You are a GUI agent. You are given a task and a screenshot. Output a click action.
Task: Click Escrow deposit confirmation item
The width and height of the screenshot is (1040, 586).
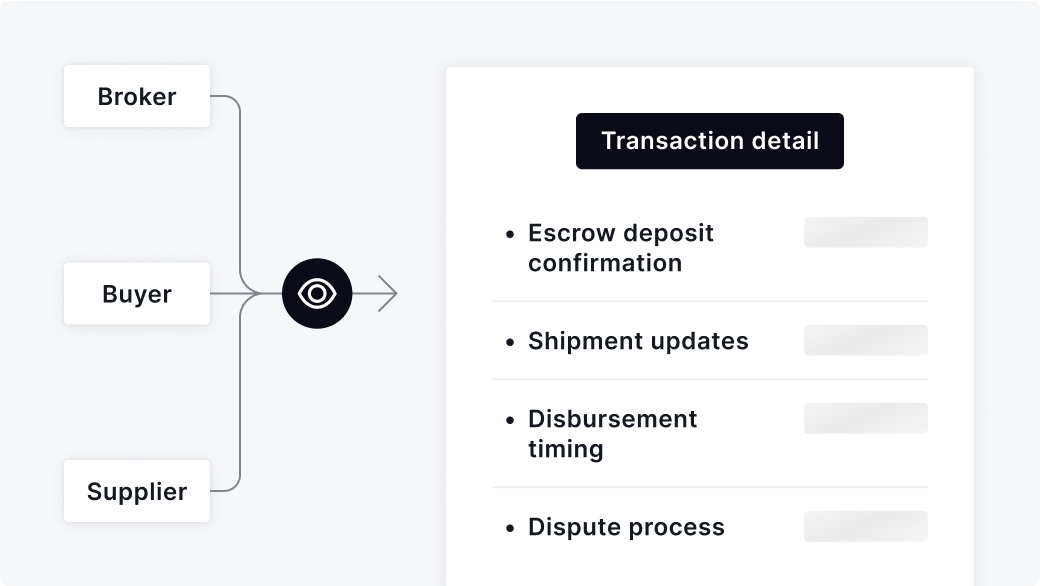(621, 248)
